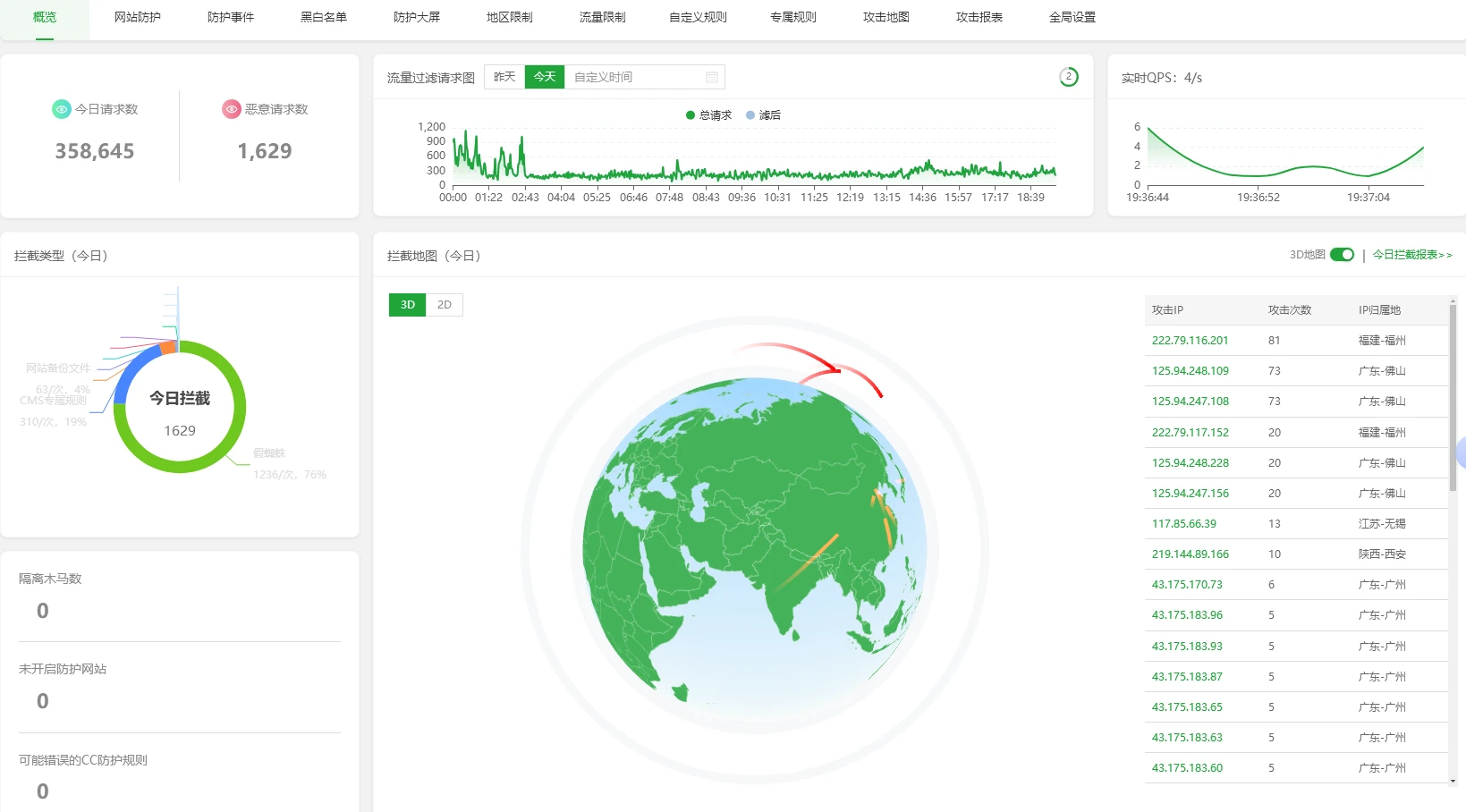Click the red eye icon for malicious requests
Image resolution: width=1466 pixels, height=812 pixels.
pos(232,109)
